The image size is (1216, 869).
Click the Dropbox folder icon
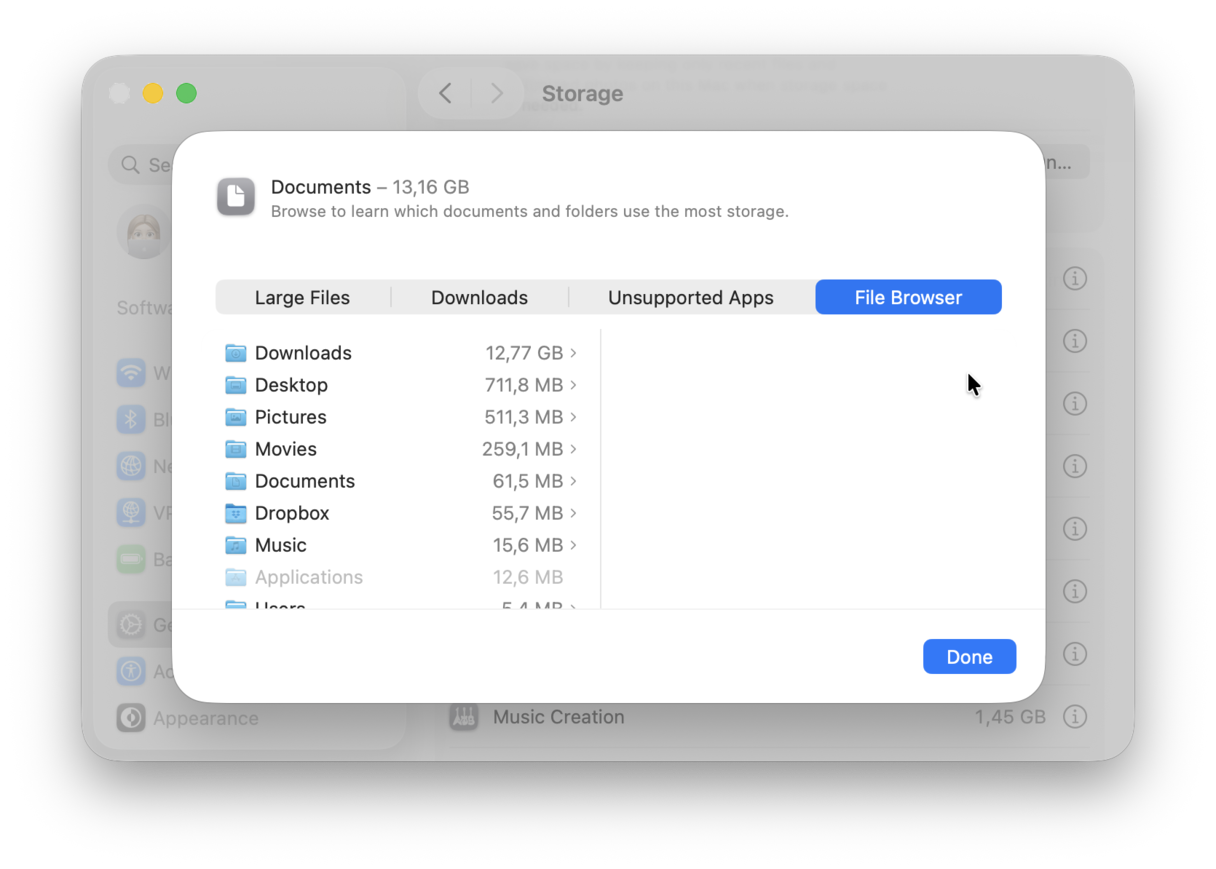(x=236, y=512)
